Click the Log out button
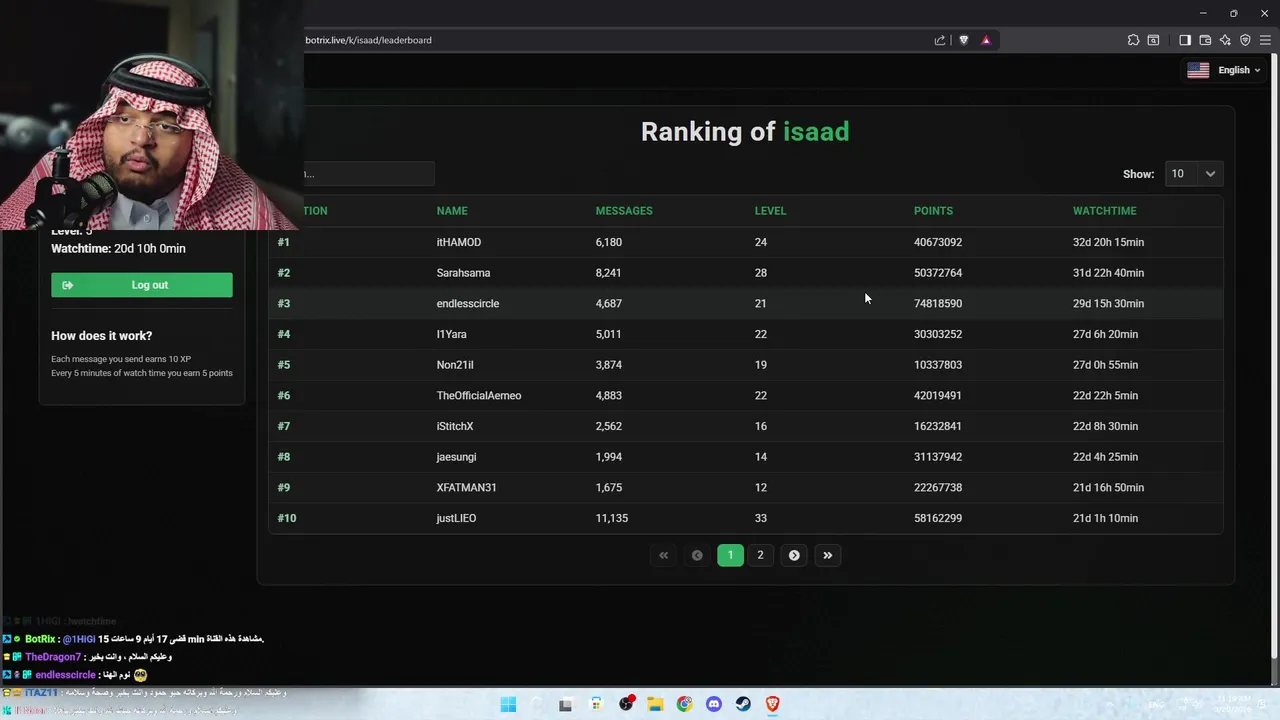The image size is (1280, 720). click(x=142, y=285)
